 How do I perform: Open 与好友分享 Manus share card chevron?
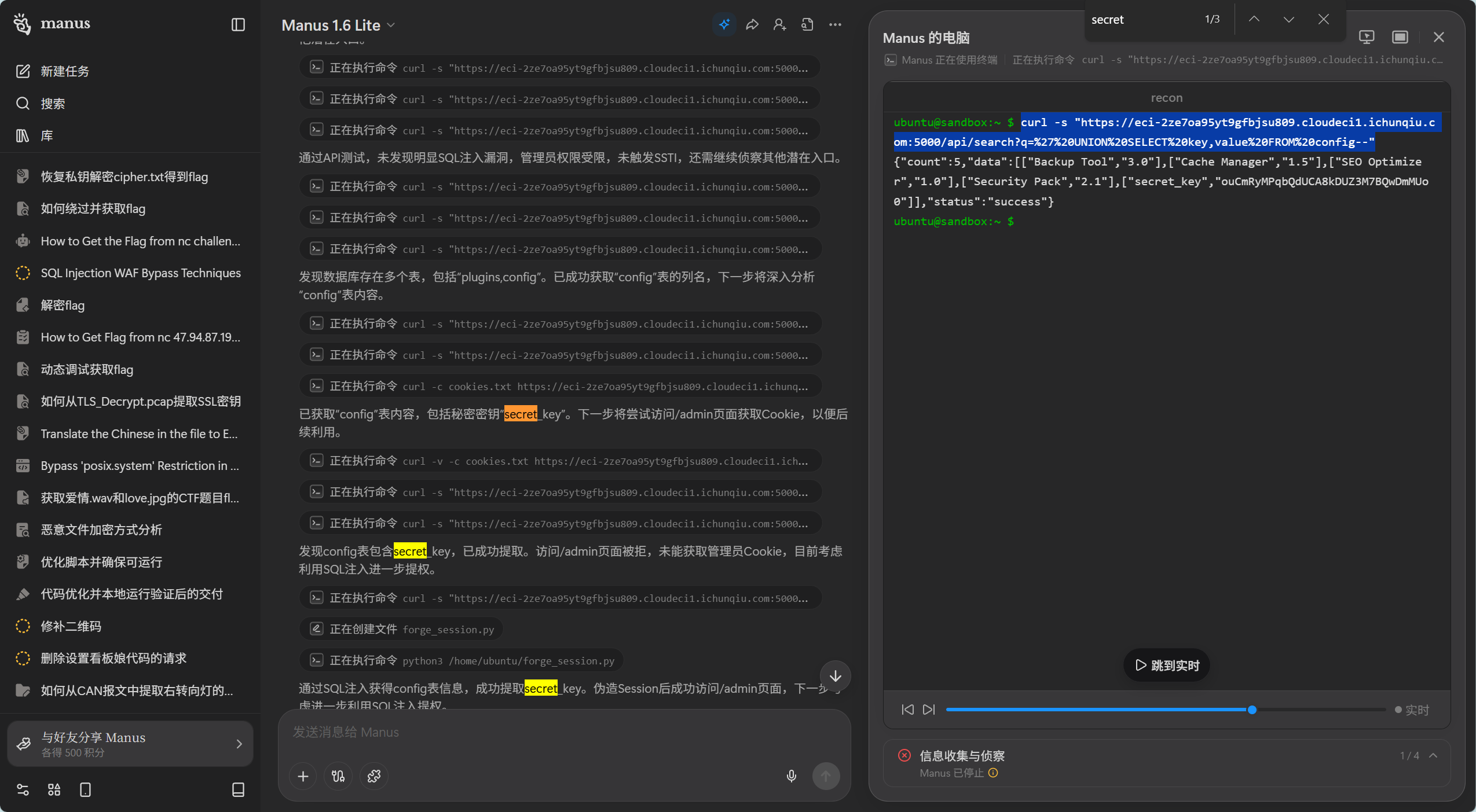coord(239,744)
